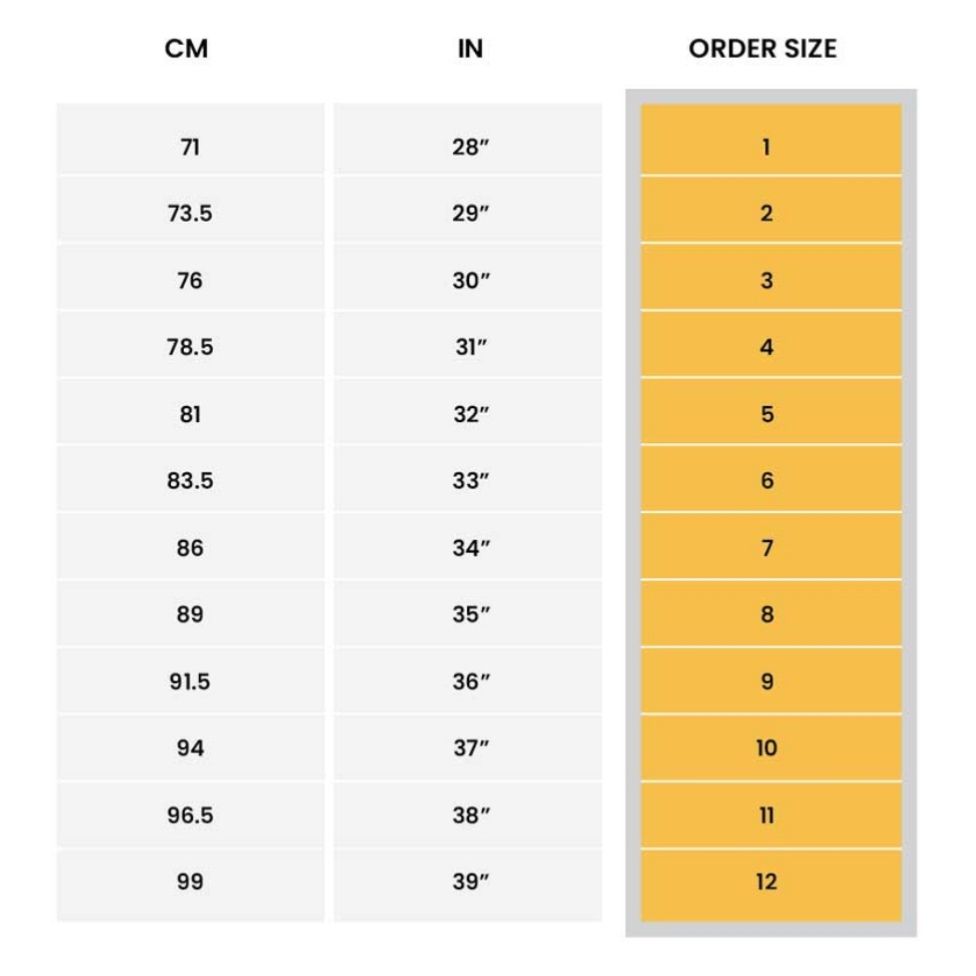Click the 78.5 centimeter cell
976x976 pixels.
[190, 348]
